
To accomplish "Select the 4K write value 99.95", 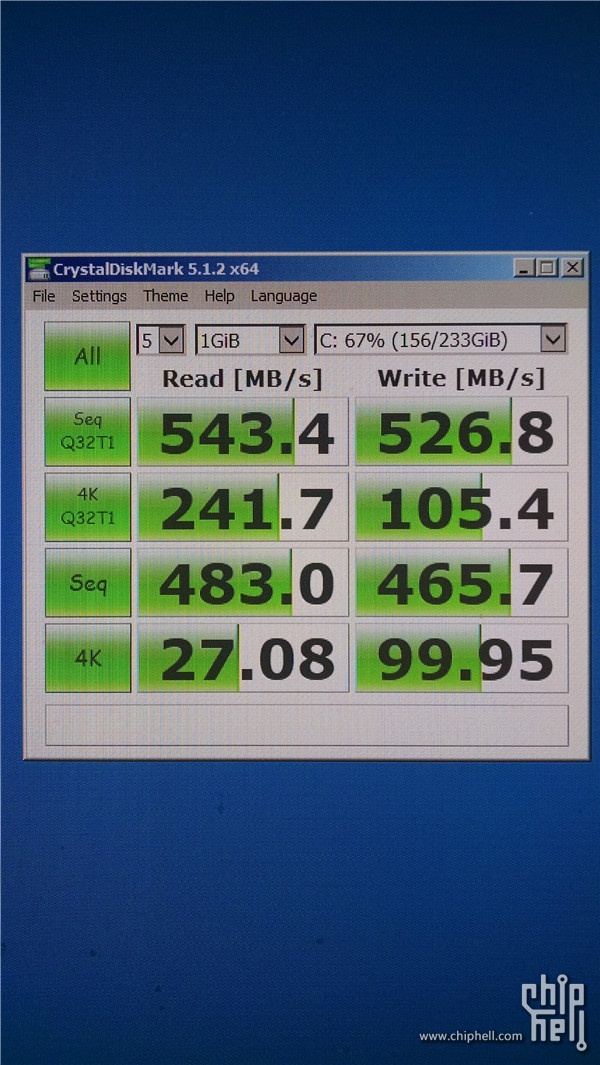I will 461,658.
